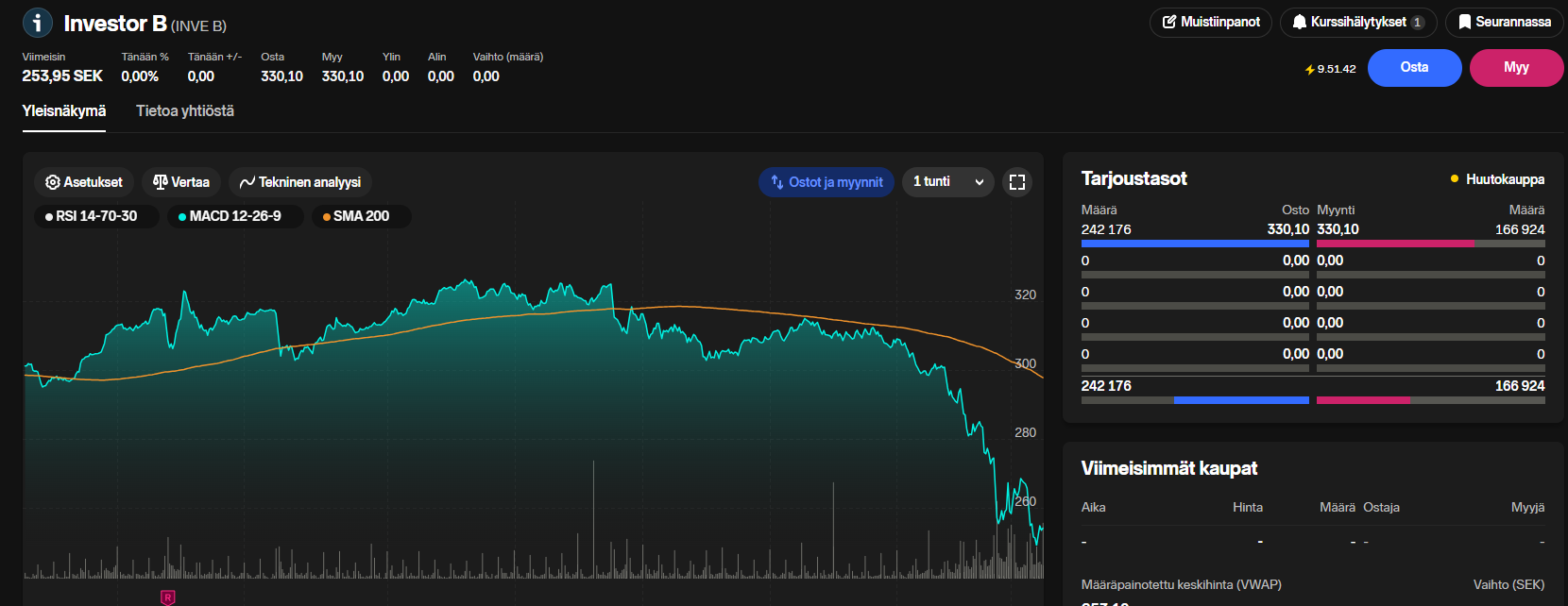This screenshot has width=1568, height=606.
Task: Toggle Seurannassa watchlist bookmark
Action: [1504, 22]
